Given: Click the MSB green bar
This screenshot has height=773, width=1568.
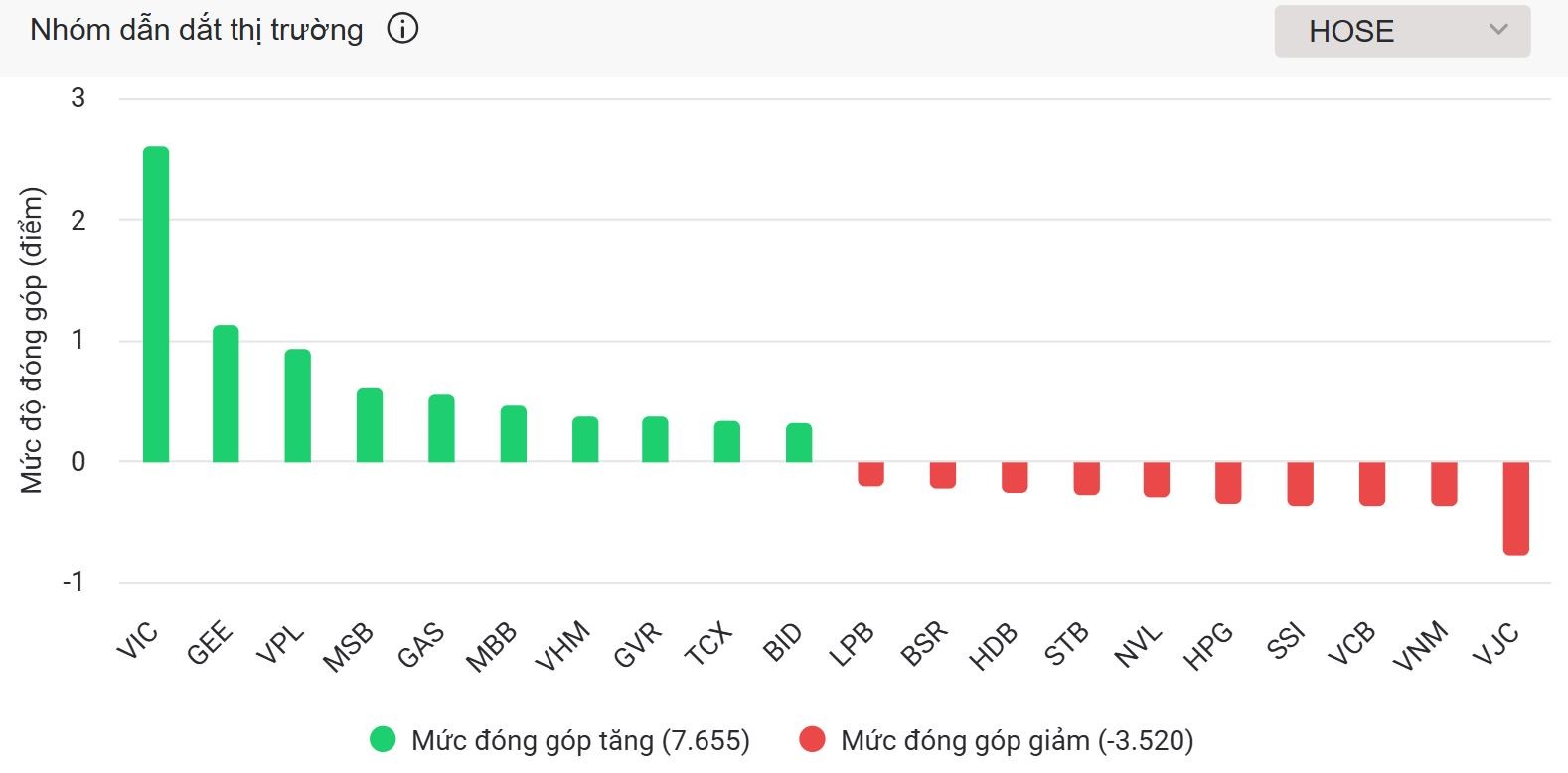Looking at the screenshot, I should tap(370, 425).
